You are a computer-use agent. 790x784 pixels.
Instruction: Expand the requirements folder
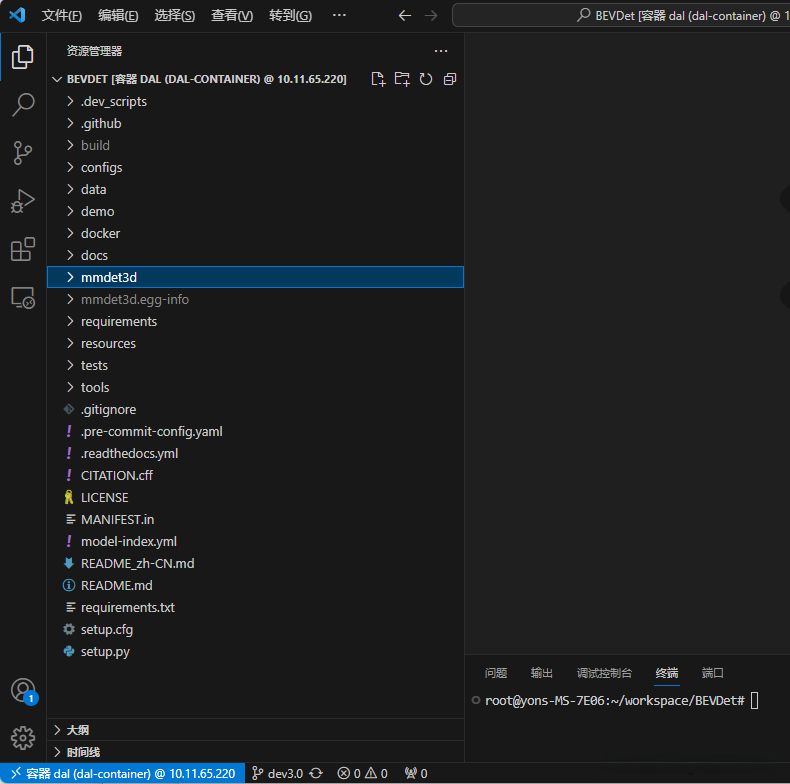pos(255,321)
